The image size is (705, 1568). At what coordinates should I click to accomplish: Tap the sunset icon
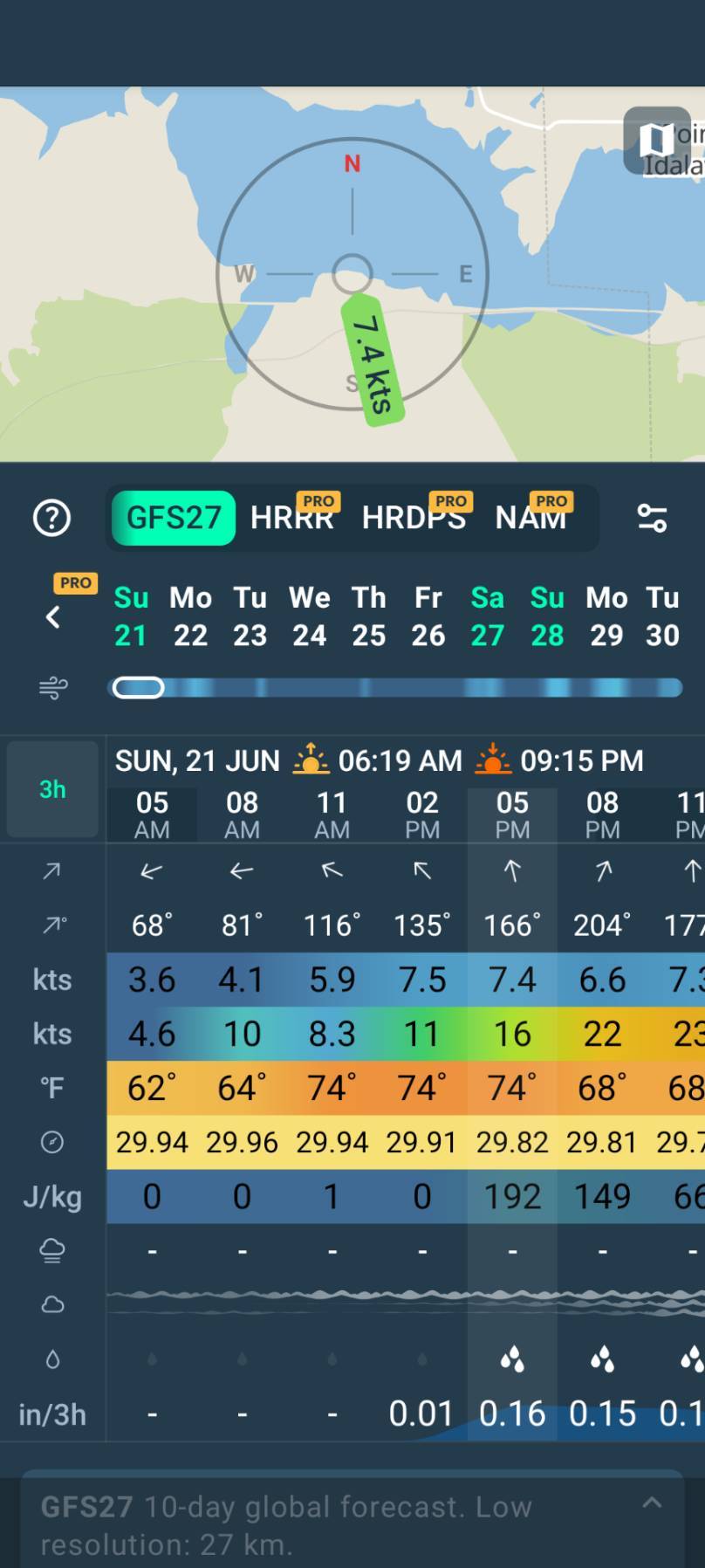coord(492,760)
